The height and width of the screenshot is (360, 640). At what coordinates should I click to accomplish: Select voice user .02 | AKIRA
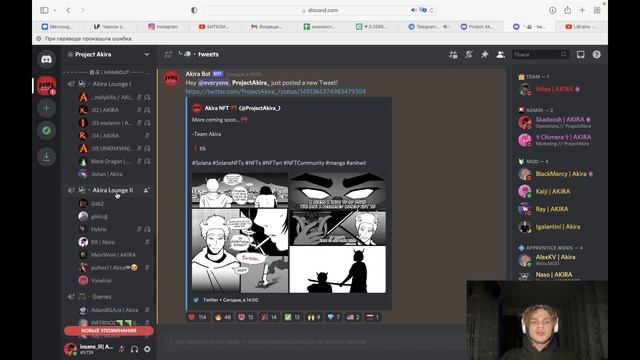113,110
